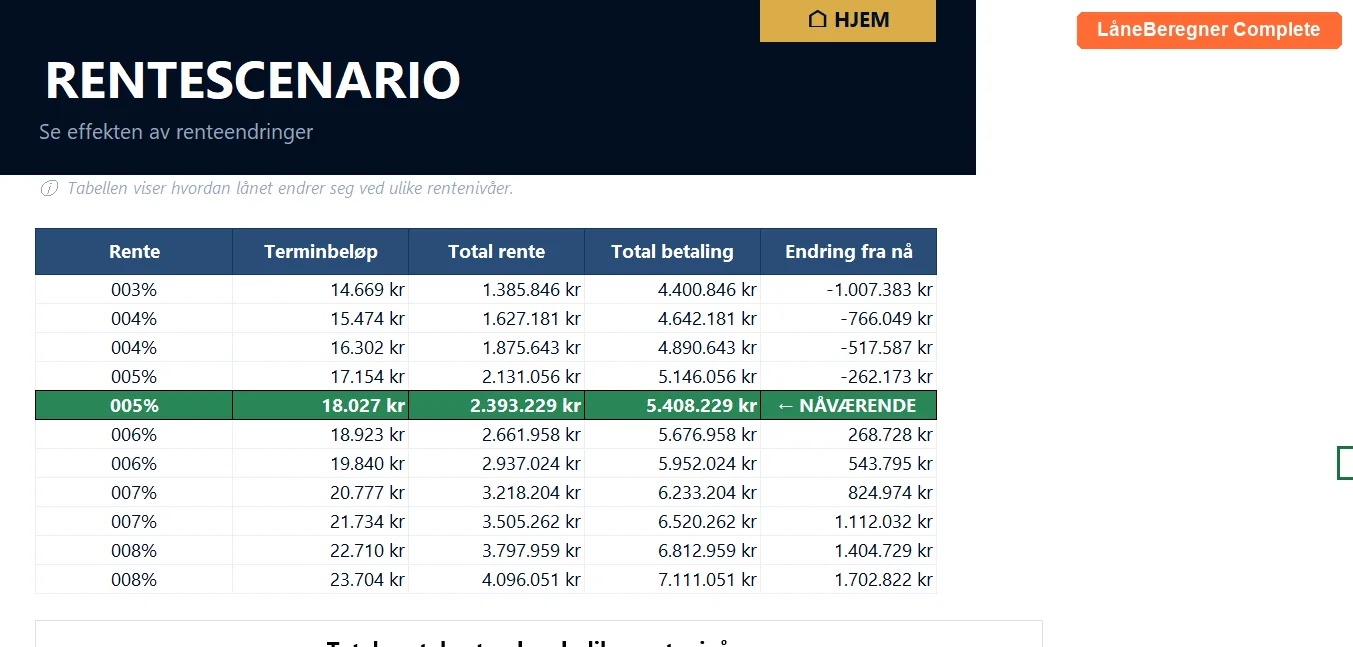This screenshot has width=1353, height=647.
Task: Click the 17.154 kr cell
Action: (x=321, y=377)
